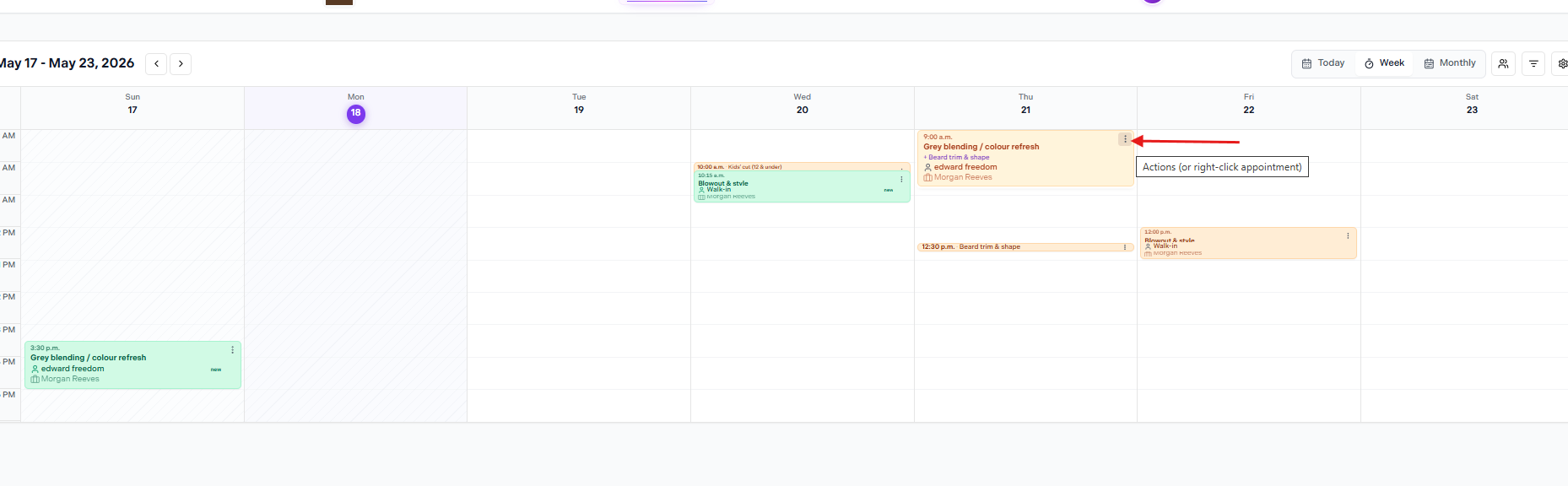Open the calendar filter icon button
The width and height of the screenshot is (1568, 486).
[1533, 63]
